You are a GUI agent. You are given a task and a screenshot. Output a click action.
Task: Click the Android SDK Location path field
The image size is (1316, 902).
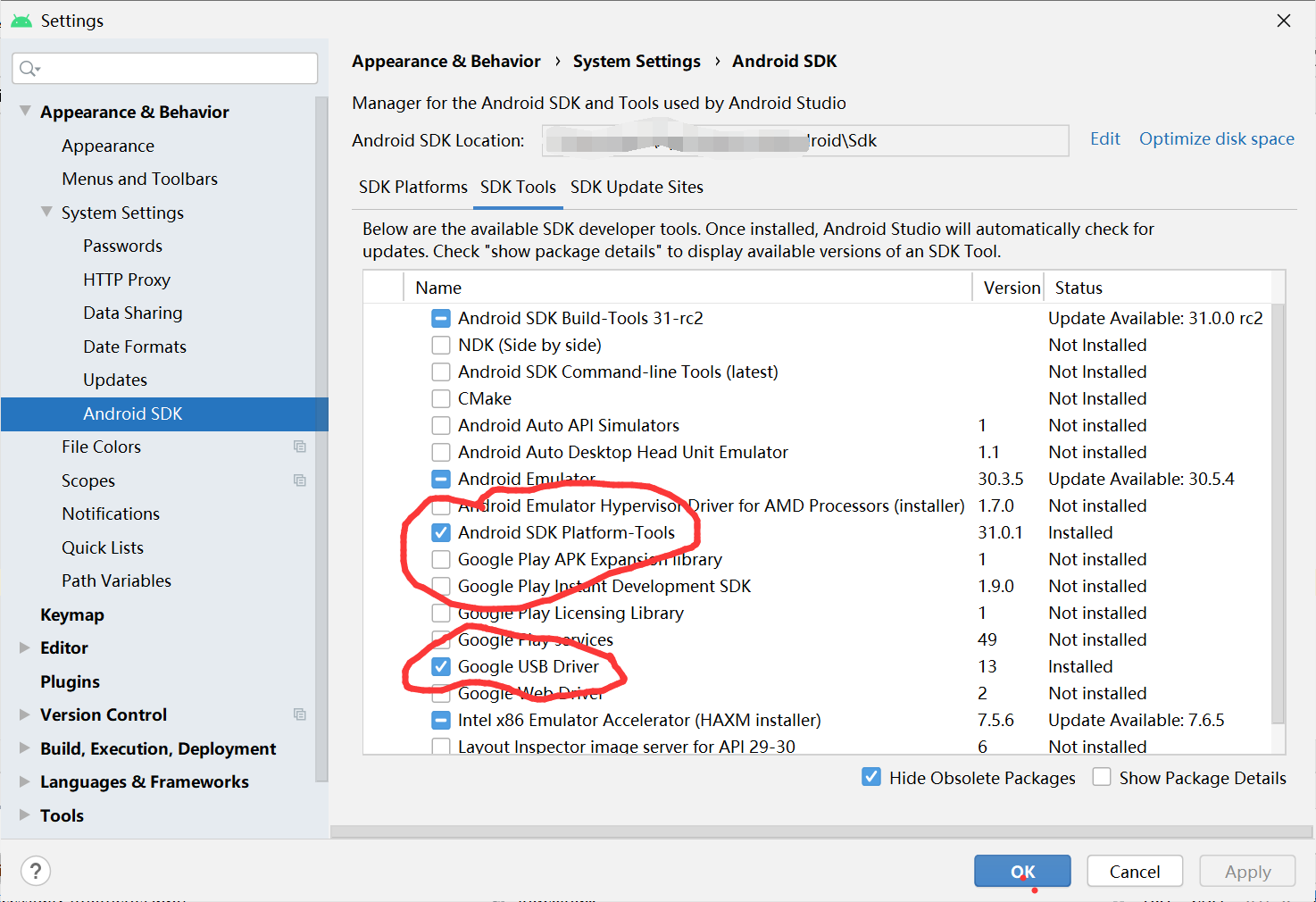tap(805, 140)
